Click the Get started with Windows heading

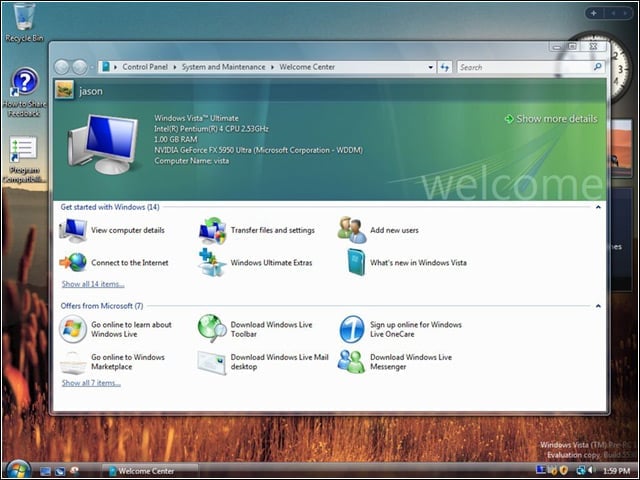110,207
